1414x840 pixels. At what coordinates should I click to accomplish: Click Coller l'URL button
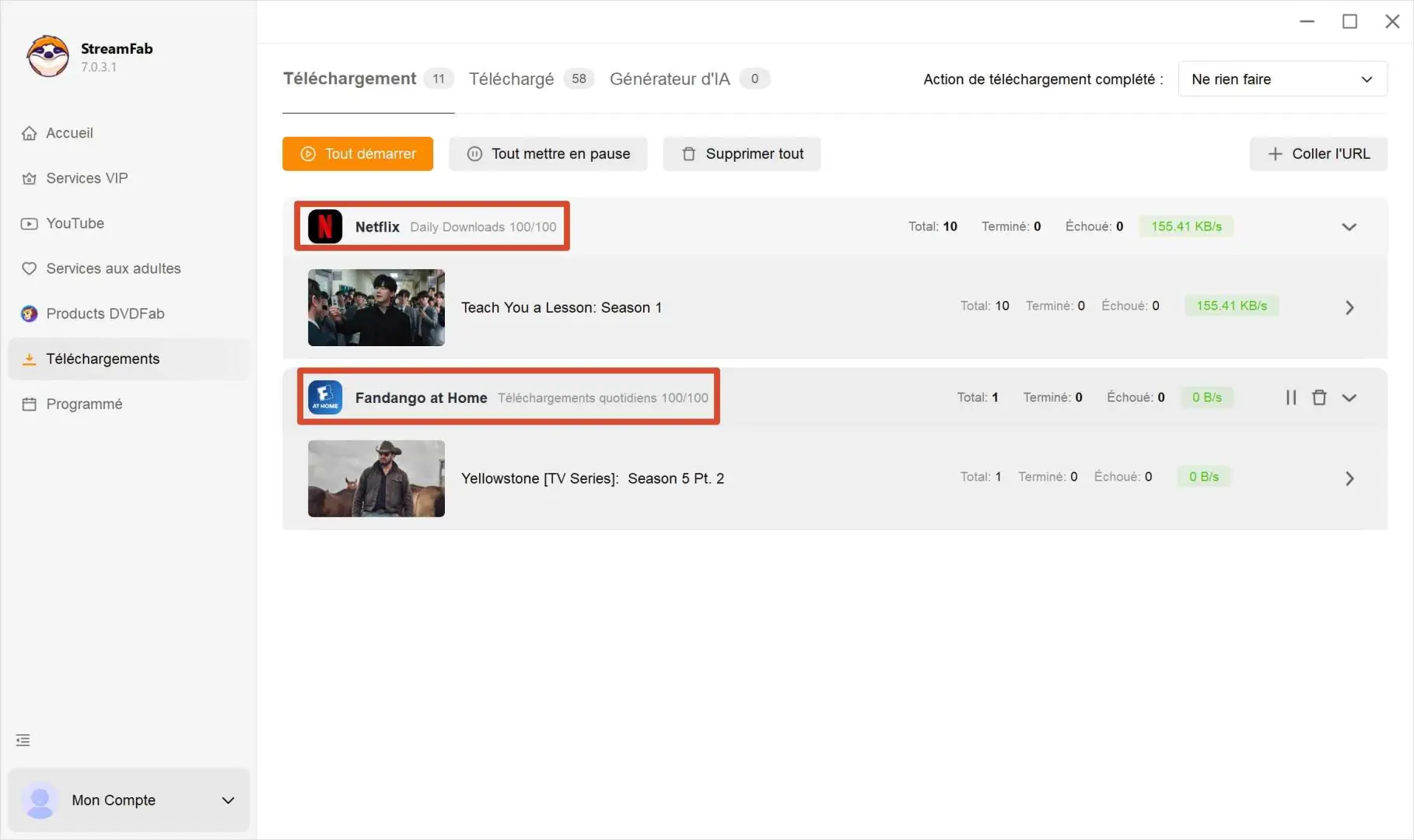tap(1318, 154)
